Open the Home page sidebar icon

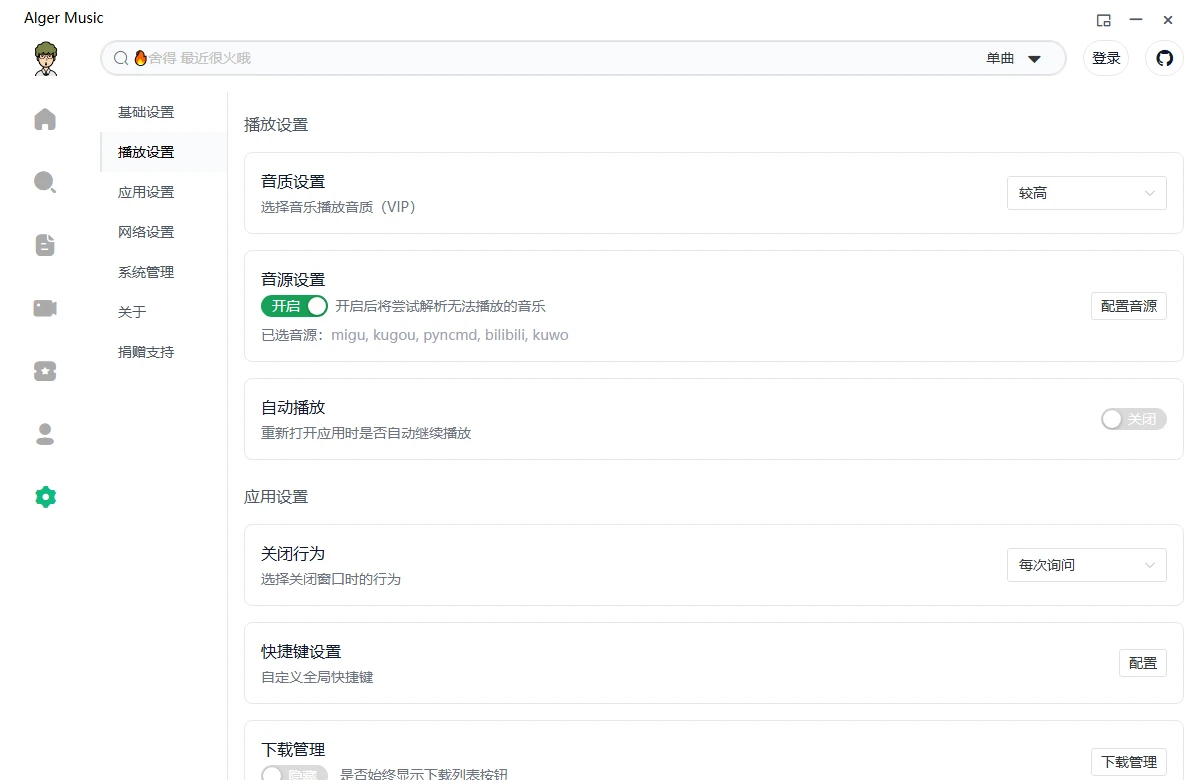pos(45,120)
